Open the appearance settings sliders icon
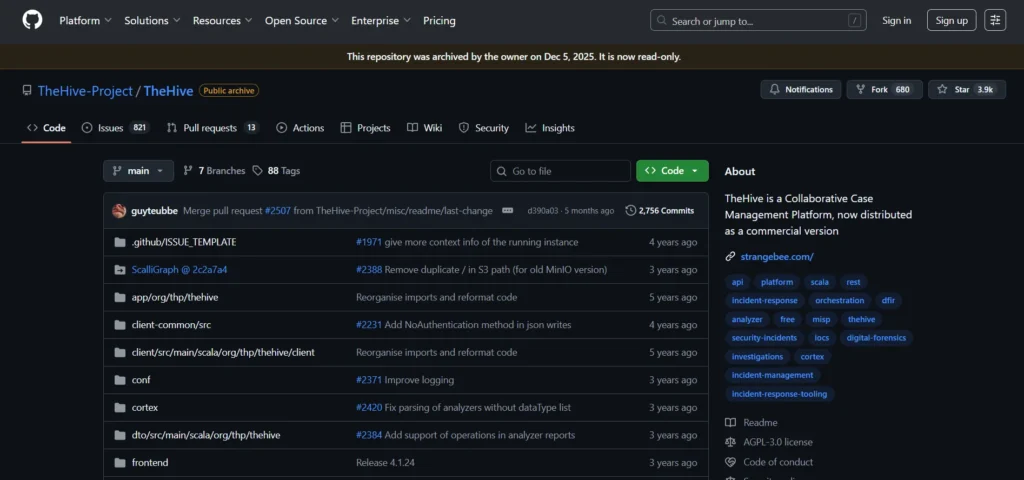This screenshot has height=480, width=1024. (995, 20)
